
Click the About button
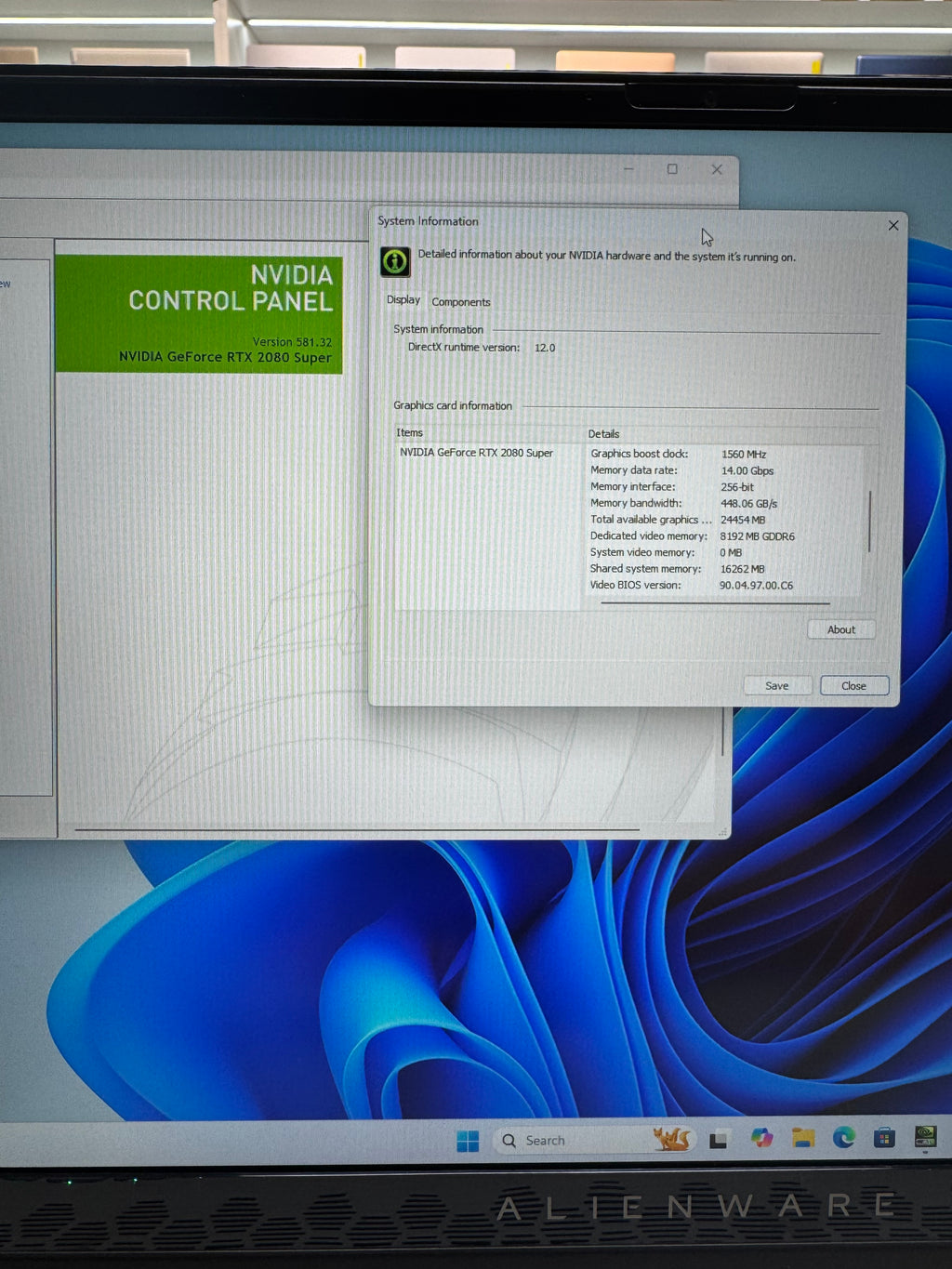click(841, 629)
